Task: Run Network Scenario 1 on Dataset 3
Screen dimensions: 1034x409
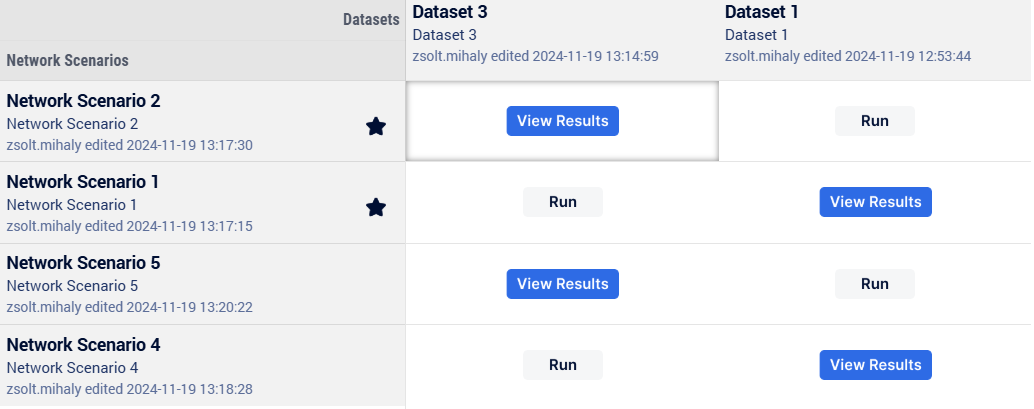Action: [563, 202]
